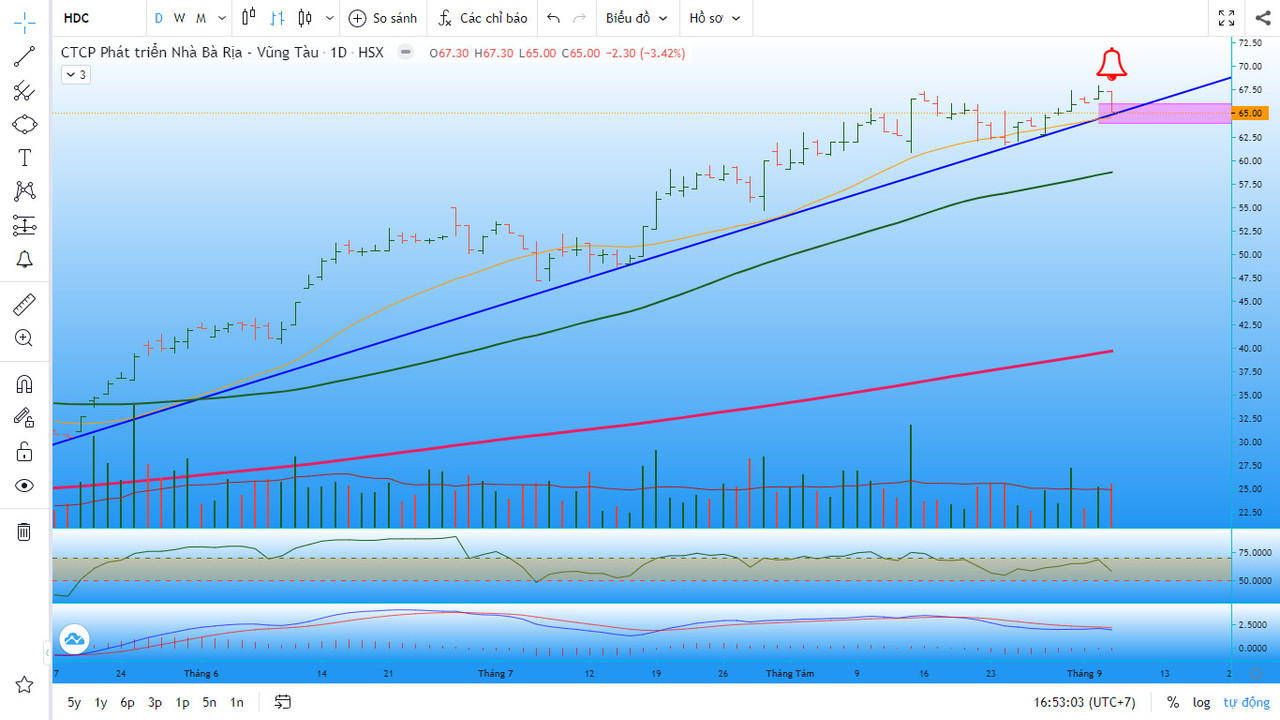Click the 'So sánh' compare button

(383, 18)
